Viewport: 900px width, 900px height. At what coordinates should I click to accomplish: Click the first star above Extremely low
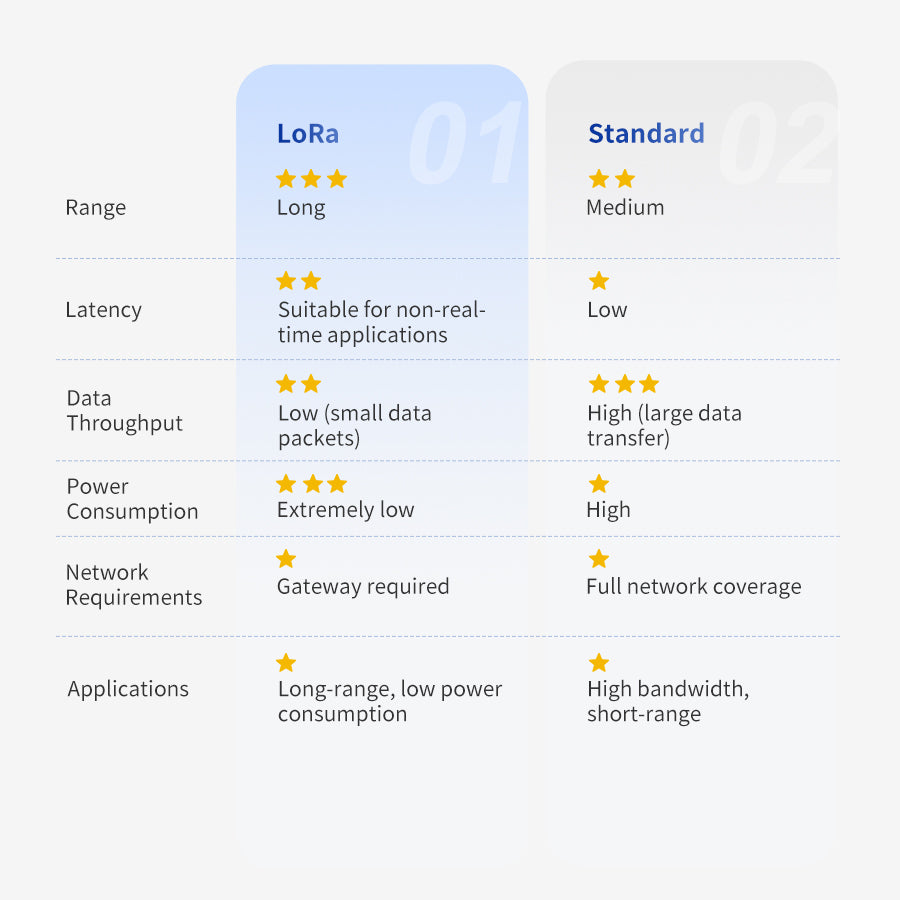286,484
